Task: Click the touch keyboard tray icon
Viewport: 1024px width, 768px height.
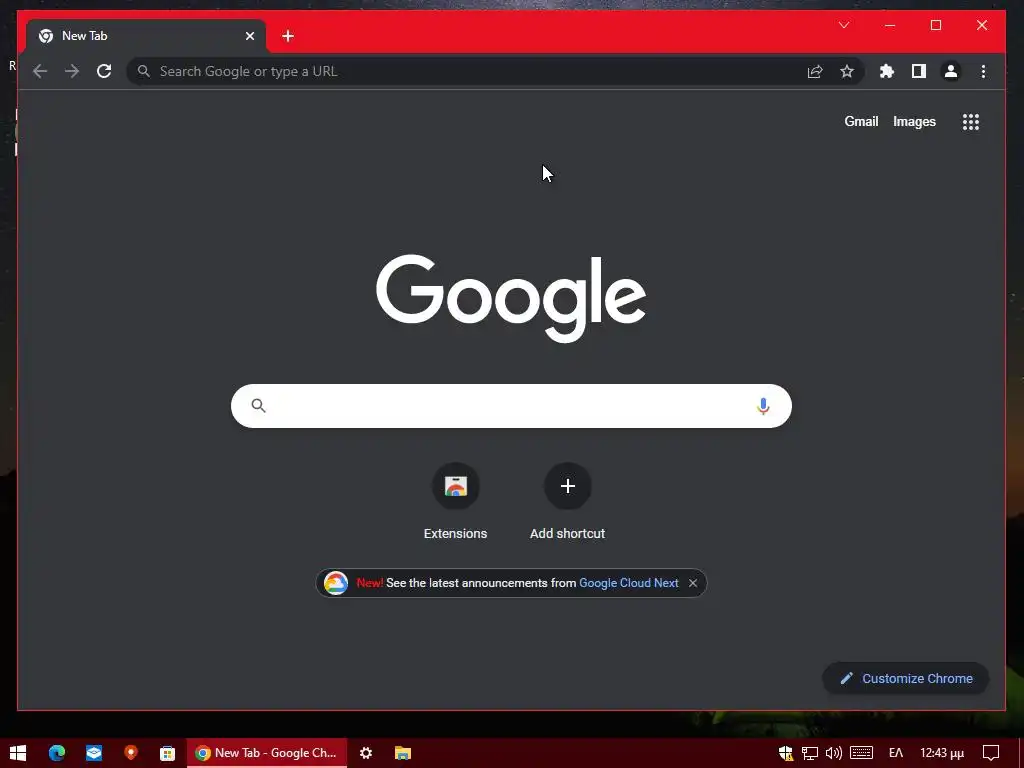Action: point(862,753)
